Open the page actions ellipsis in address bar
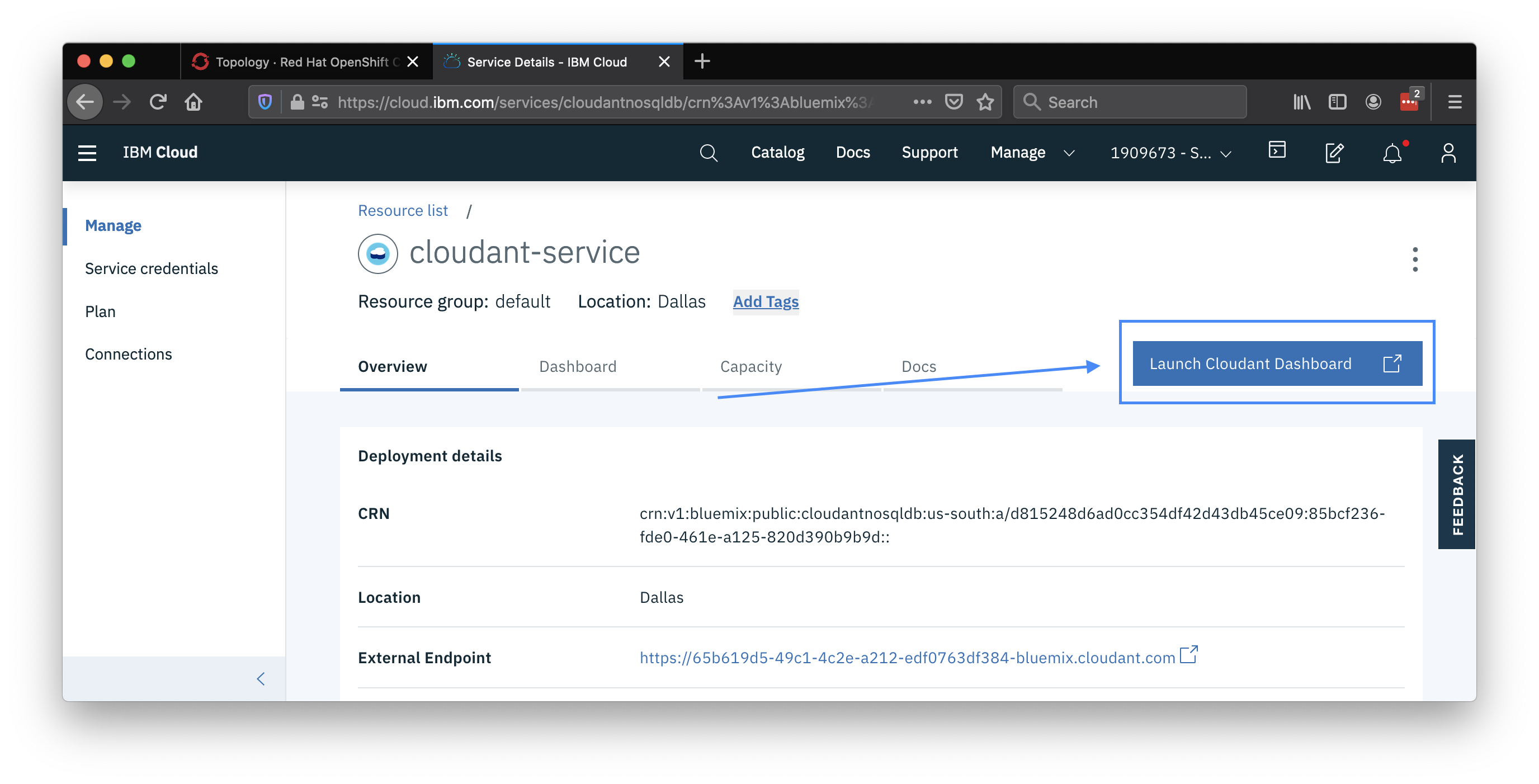This screenshot has height=784, width=1539. [922, 102]
